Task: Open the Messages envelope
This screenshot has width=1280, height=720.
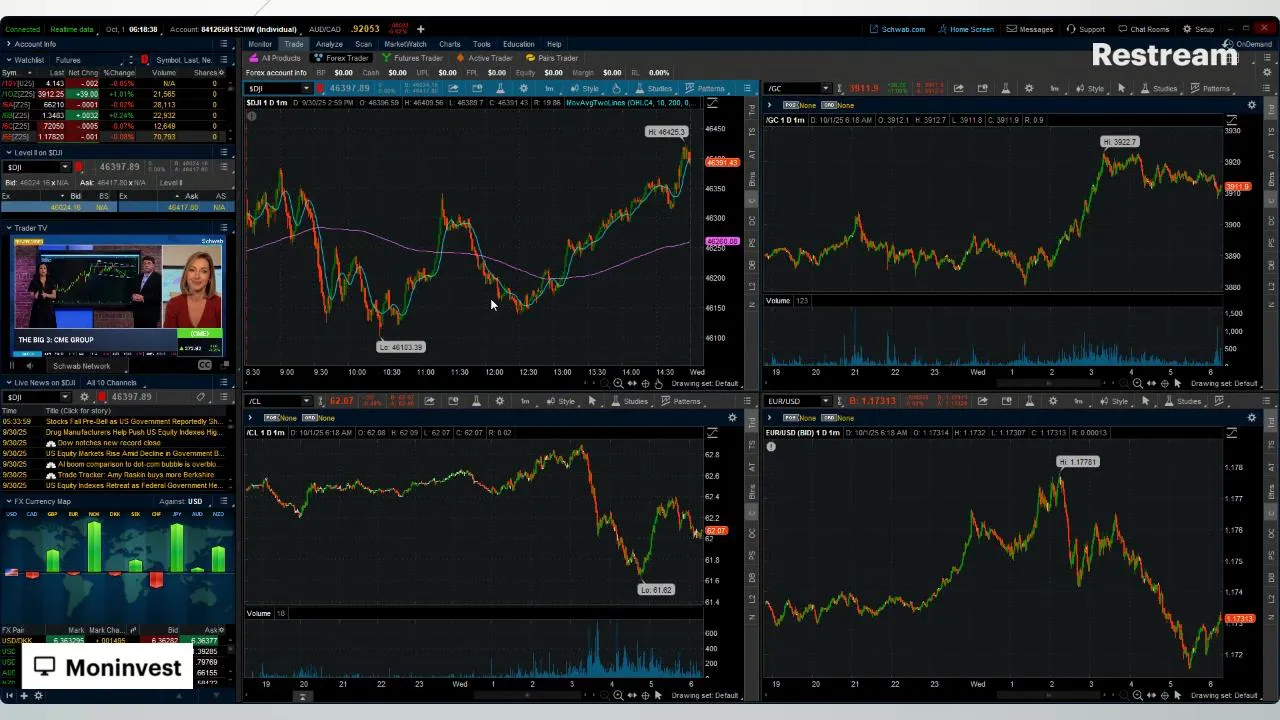Action: pos(1030,29)
